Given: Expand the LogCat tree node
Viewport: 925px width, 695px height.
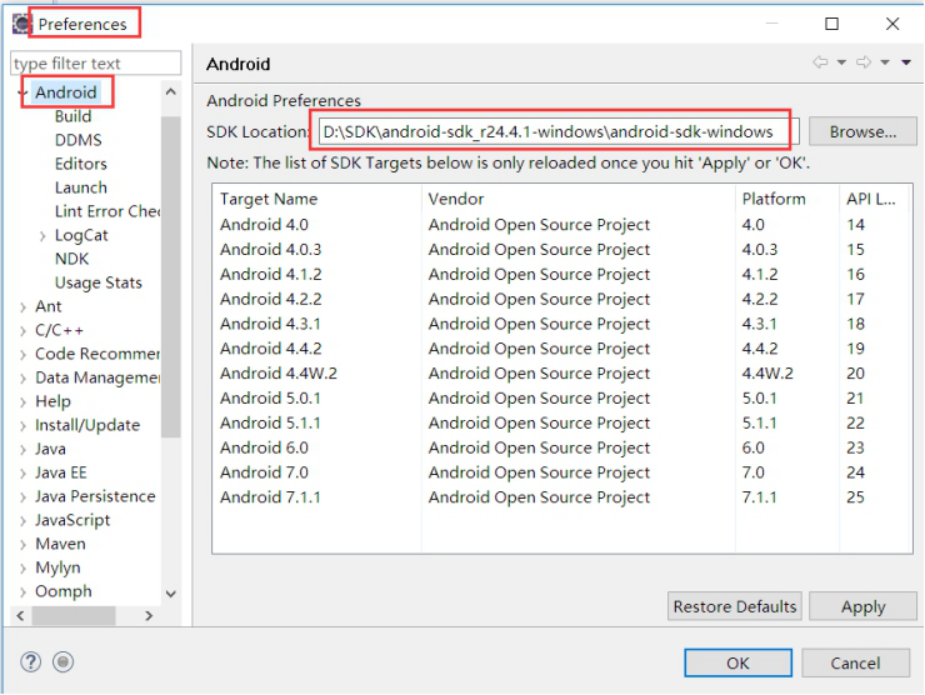Looking at the screenshot, I should click(x=42, y=236).
